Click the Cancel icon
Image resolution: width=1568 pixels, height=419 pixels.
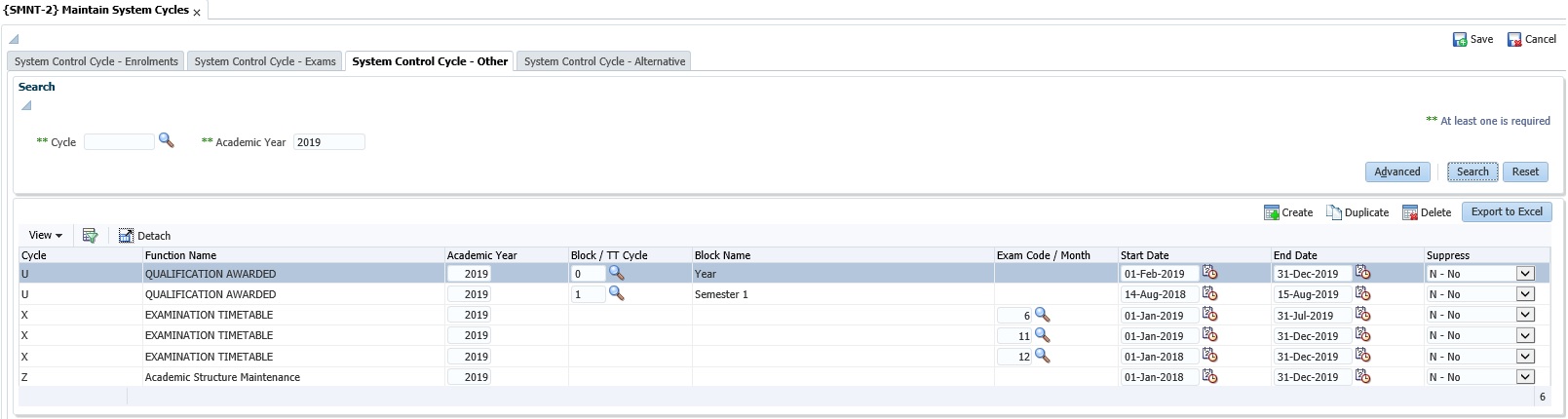(x=1514, y=40)
